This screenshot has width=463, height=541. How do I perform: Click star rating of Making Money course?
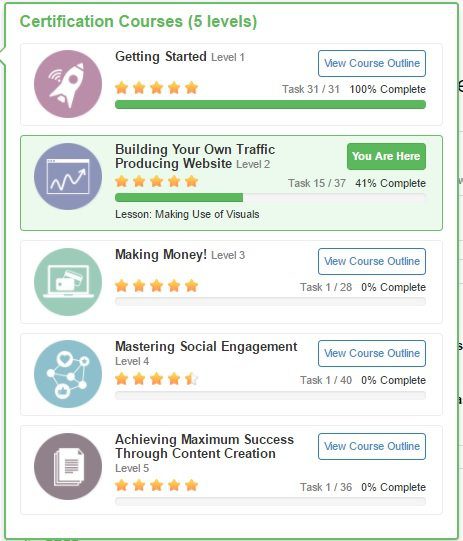[x=157, y=286]
